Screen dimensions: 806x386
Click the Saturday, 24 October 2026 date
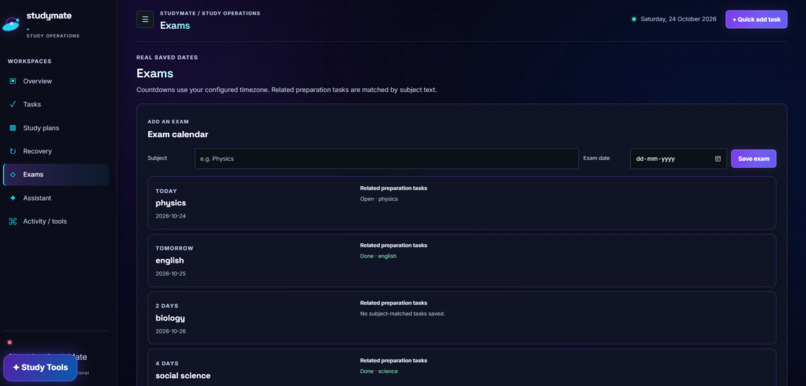point(678,19)
